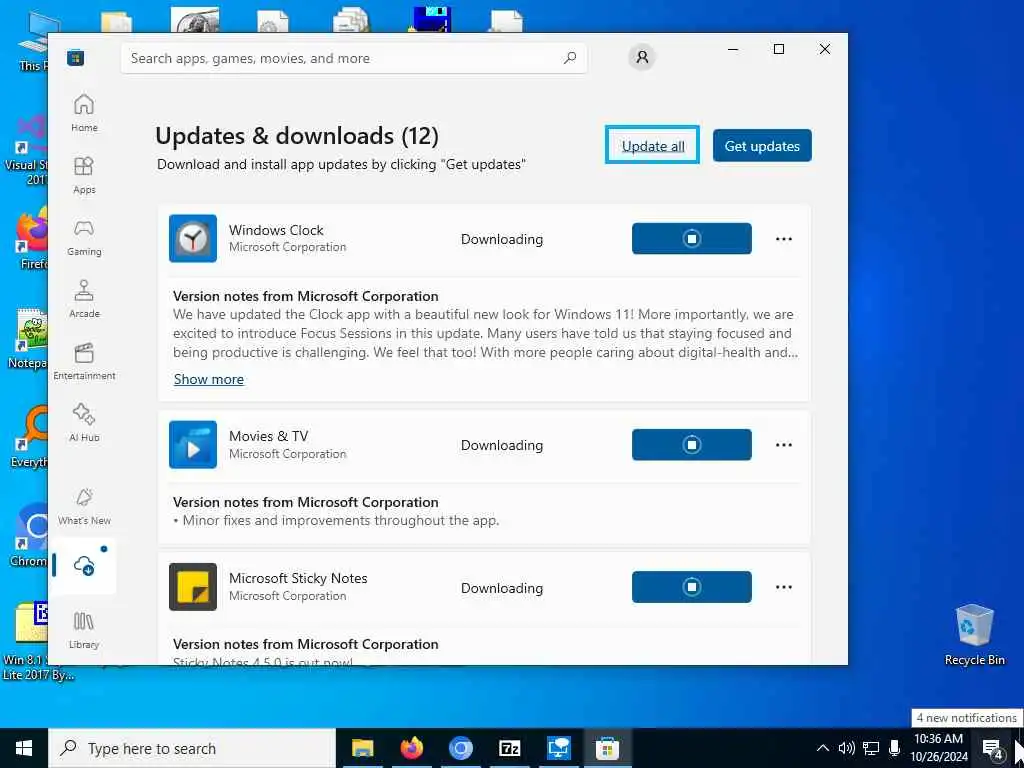Viewport: 1024px width, 768px height.
Task: Stop the Movies & TV download
Action: pos(692,445)
